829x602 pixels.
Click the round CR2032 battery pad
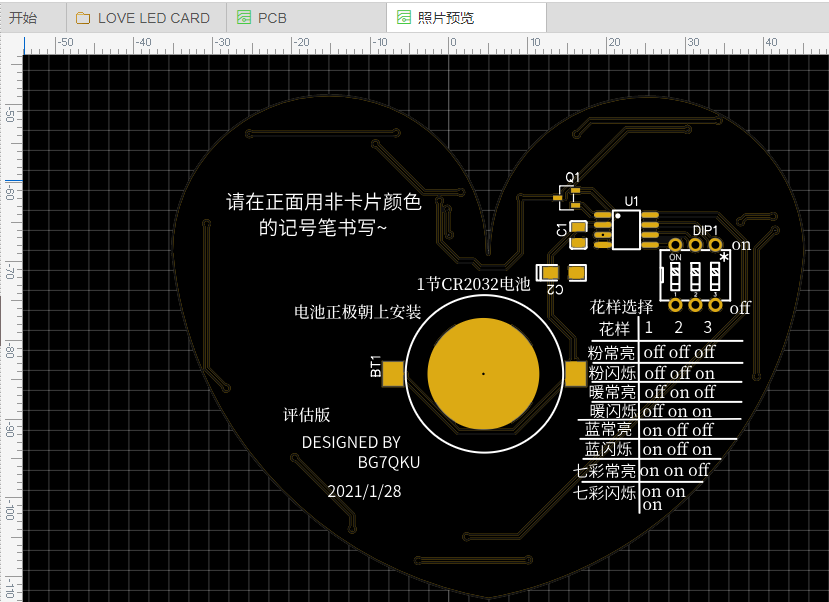(x=483, y=374)
